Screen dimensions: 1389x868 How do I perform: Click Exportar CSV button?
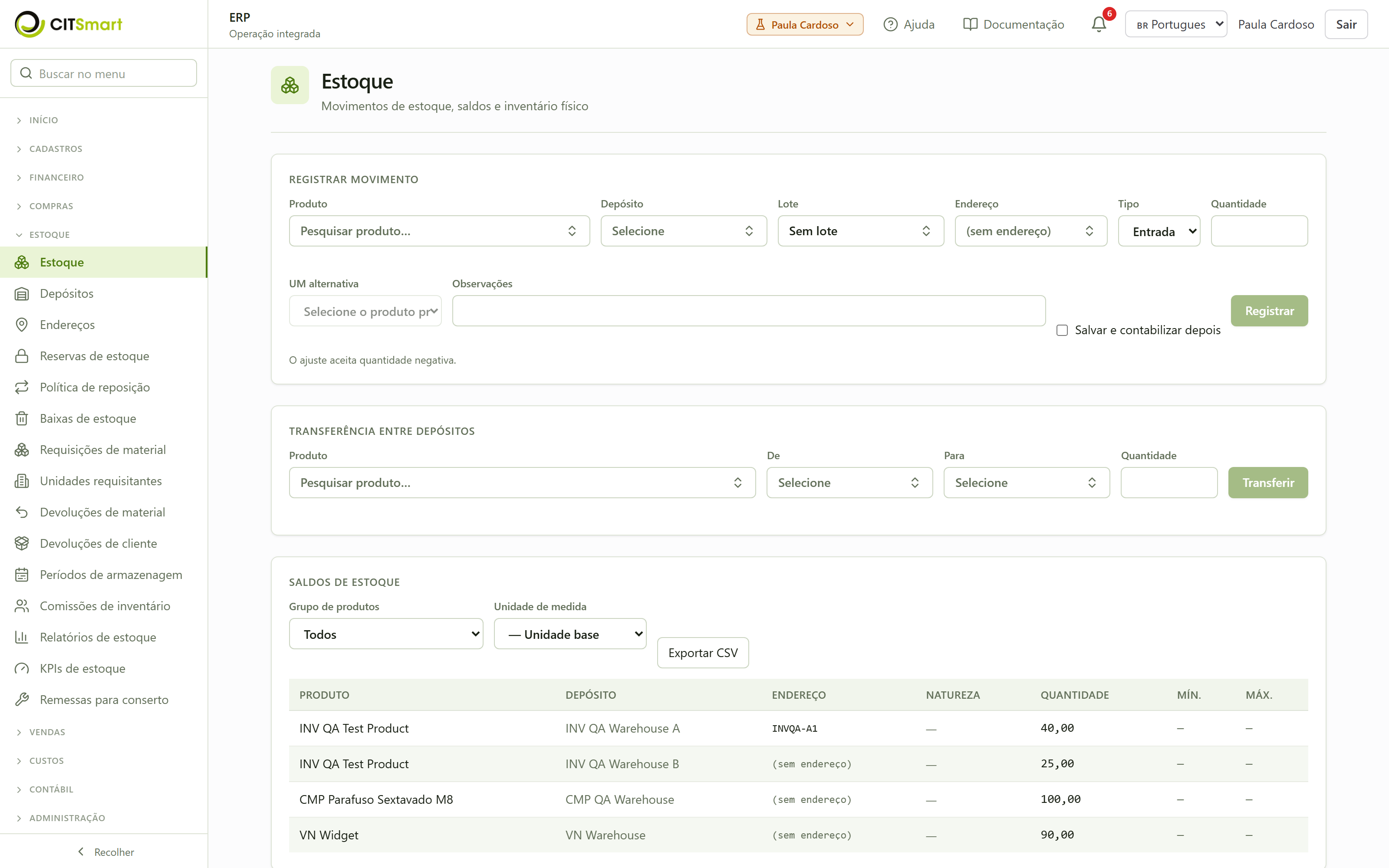point(703,653)
